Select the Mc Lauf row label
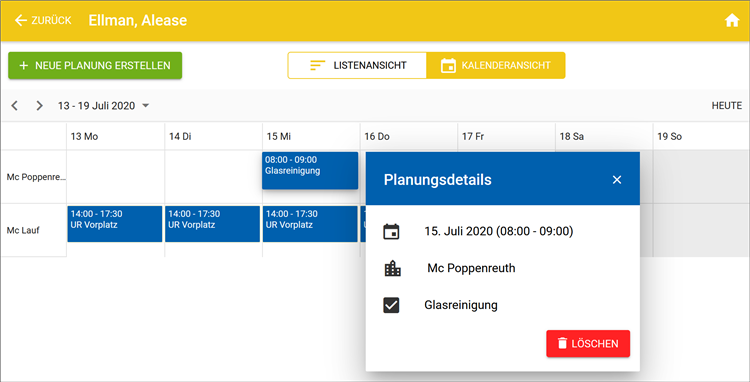Viewport: 750px width, 382px height. (23, 230)
